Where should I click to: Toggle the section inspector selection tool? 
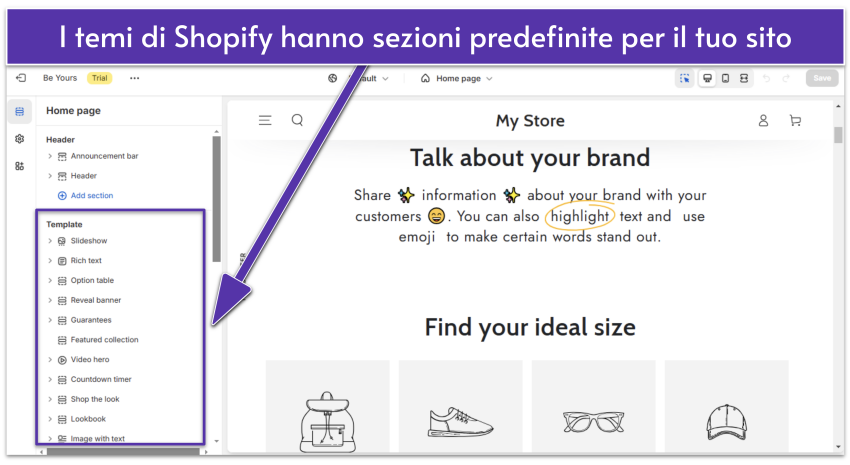pos(685,78)
